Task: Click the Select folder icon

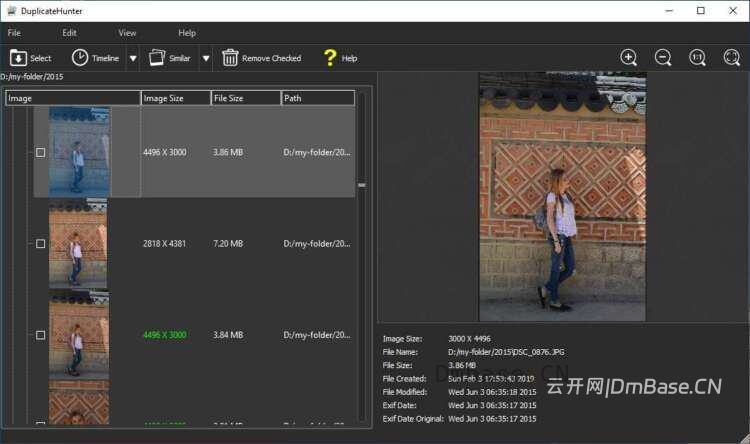Action: (x=18, y=58)
